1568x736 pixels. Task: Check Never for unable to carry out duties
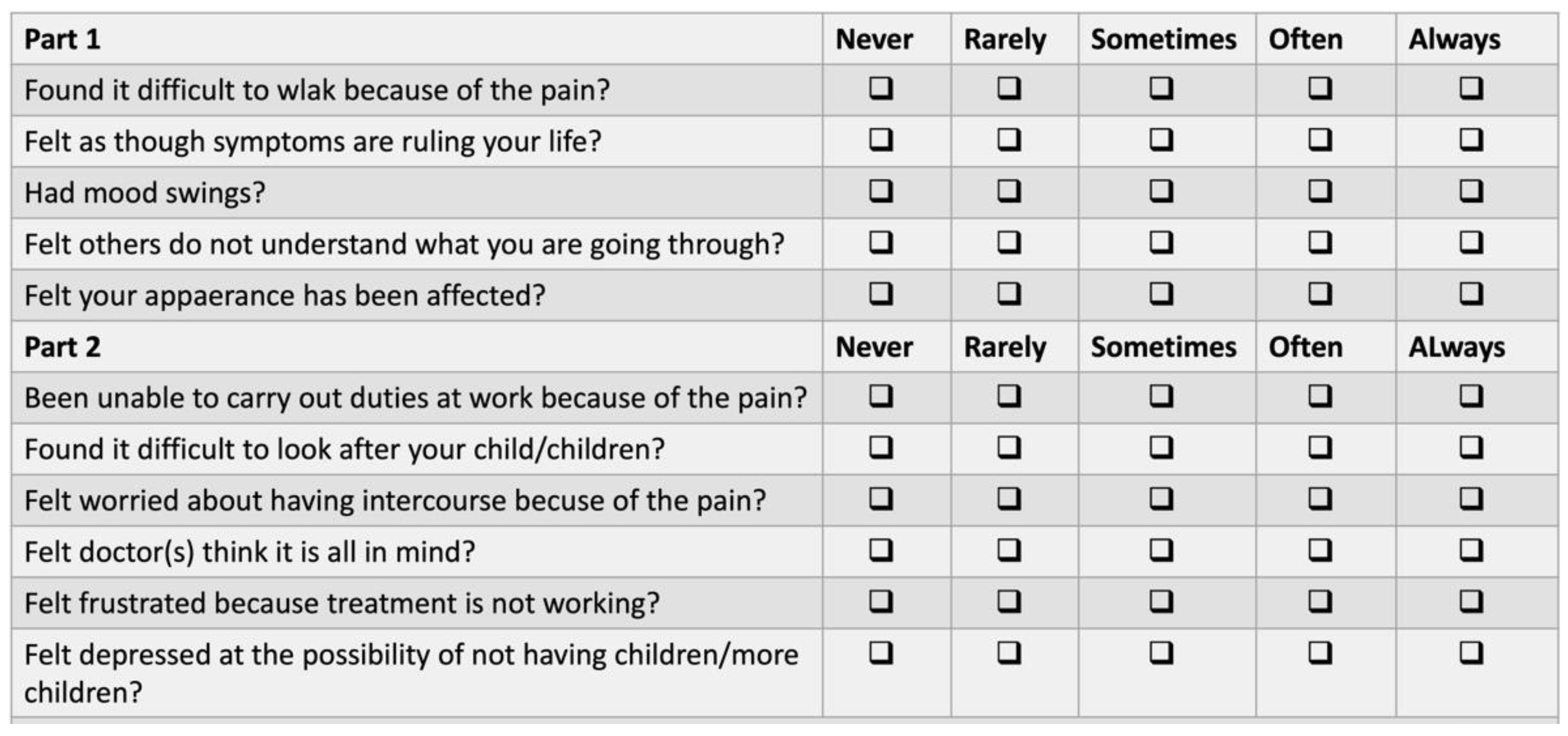click(880, 397)
